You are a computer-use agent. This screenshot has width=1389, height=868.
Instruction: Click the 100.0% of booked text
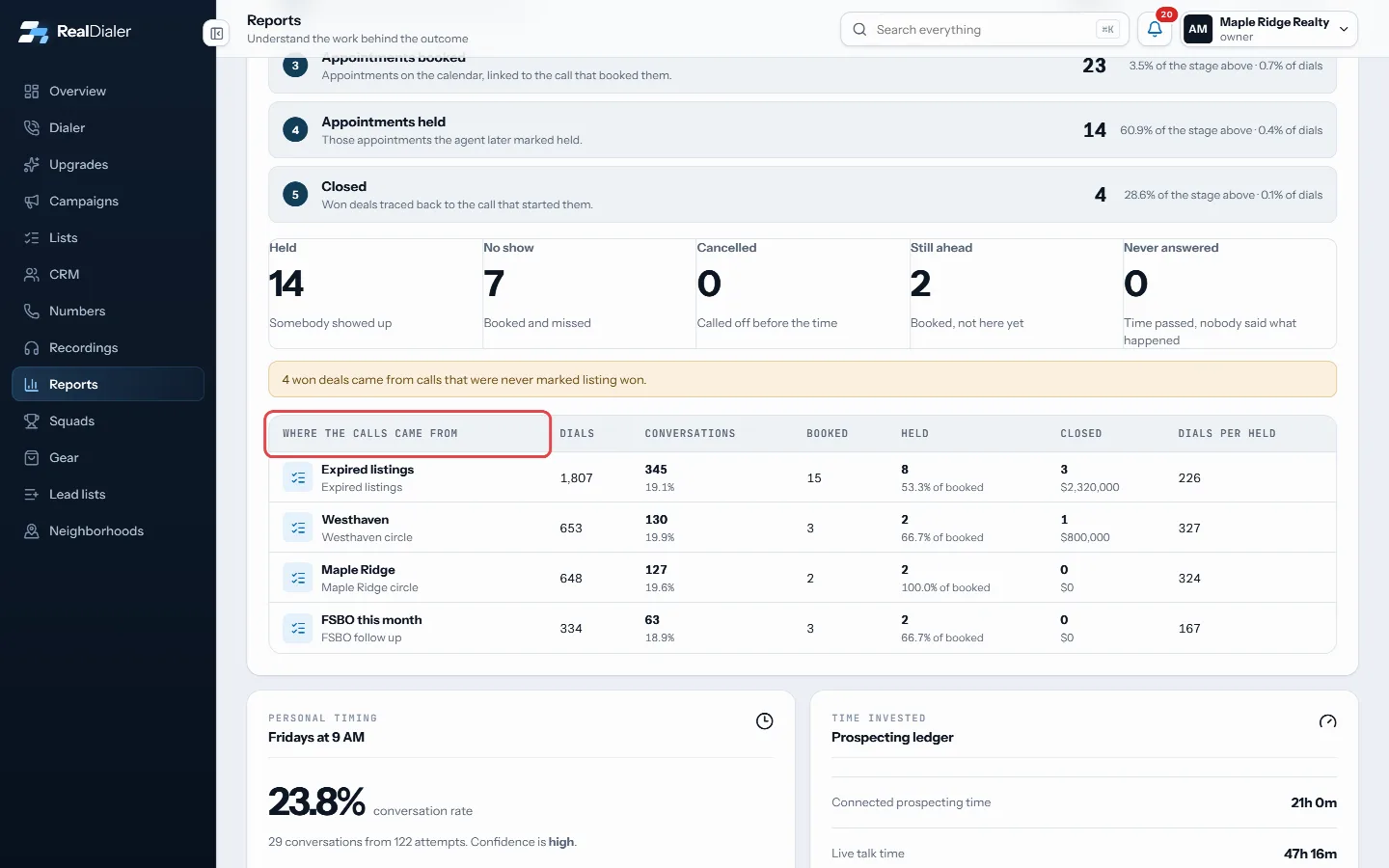[x=945, y=587]
